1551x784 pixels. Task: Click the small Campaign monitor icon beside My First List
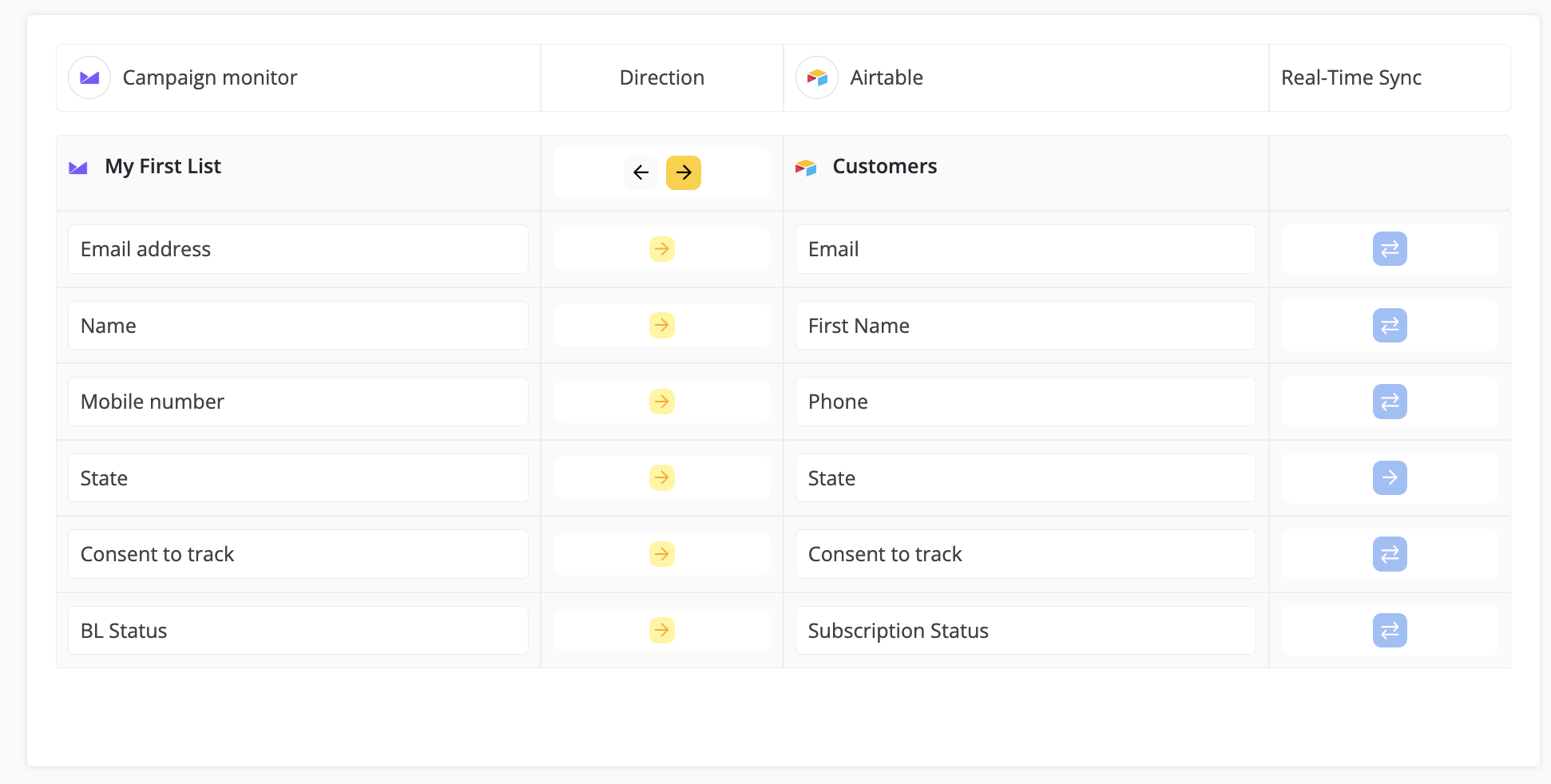pos(78,167)
